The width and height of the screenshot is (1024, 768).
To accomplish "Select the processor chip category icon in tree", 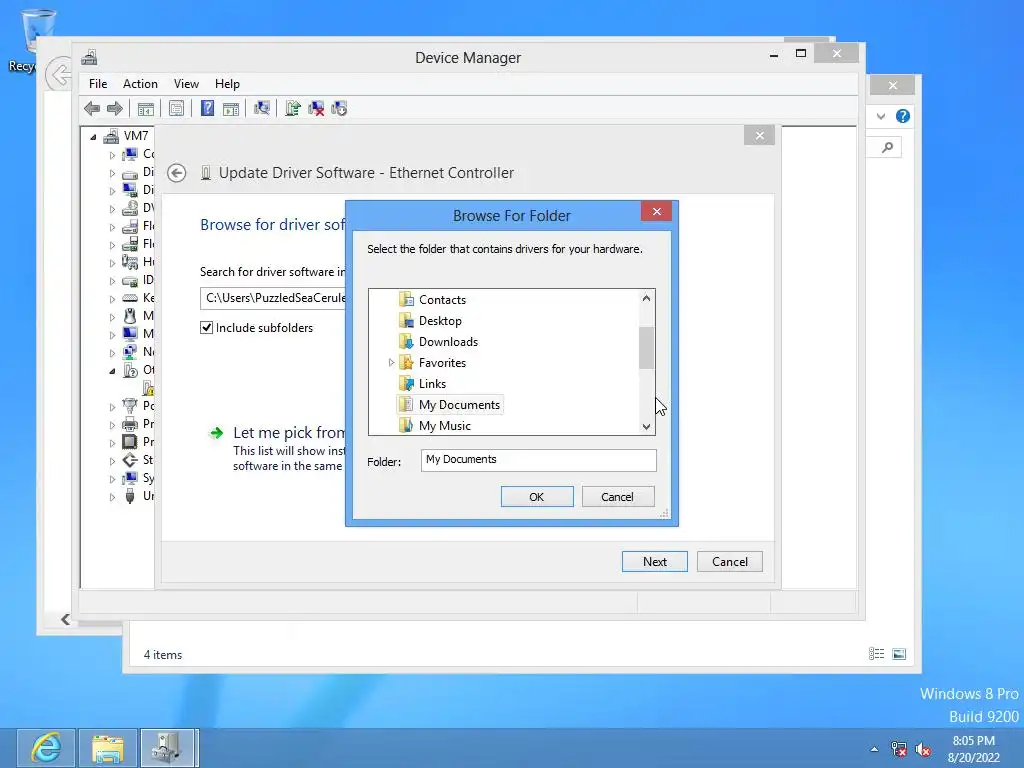I will [130, 442].
